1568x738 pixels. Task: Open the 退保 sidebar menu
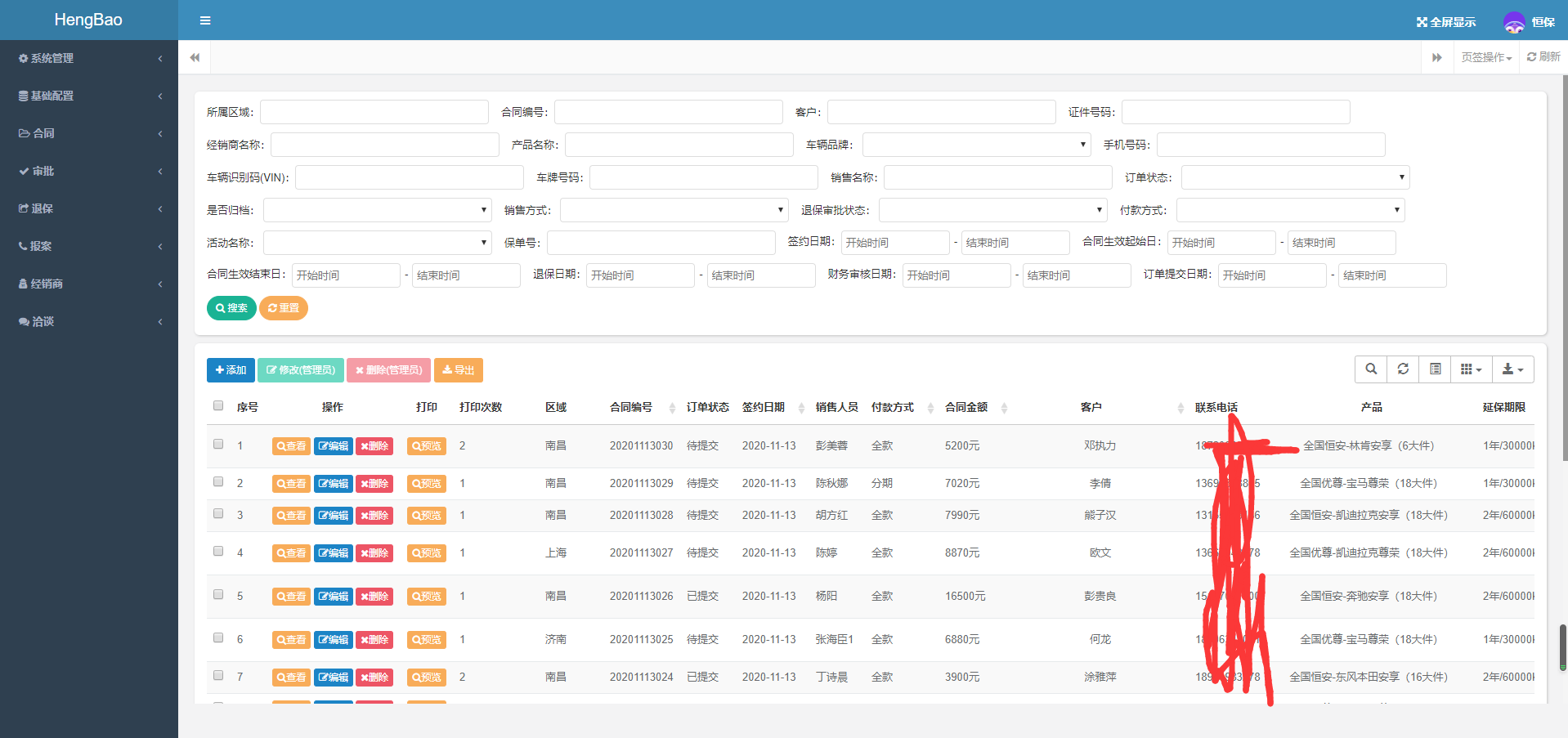(x=89, y=208)
